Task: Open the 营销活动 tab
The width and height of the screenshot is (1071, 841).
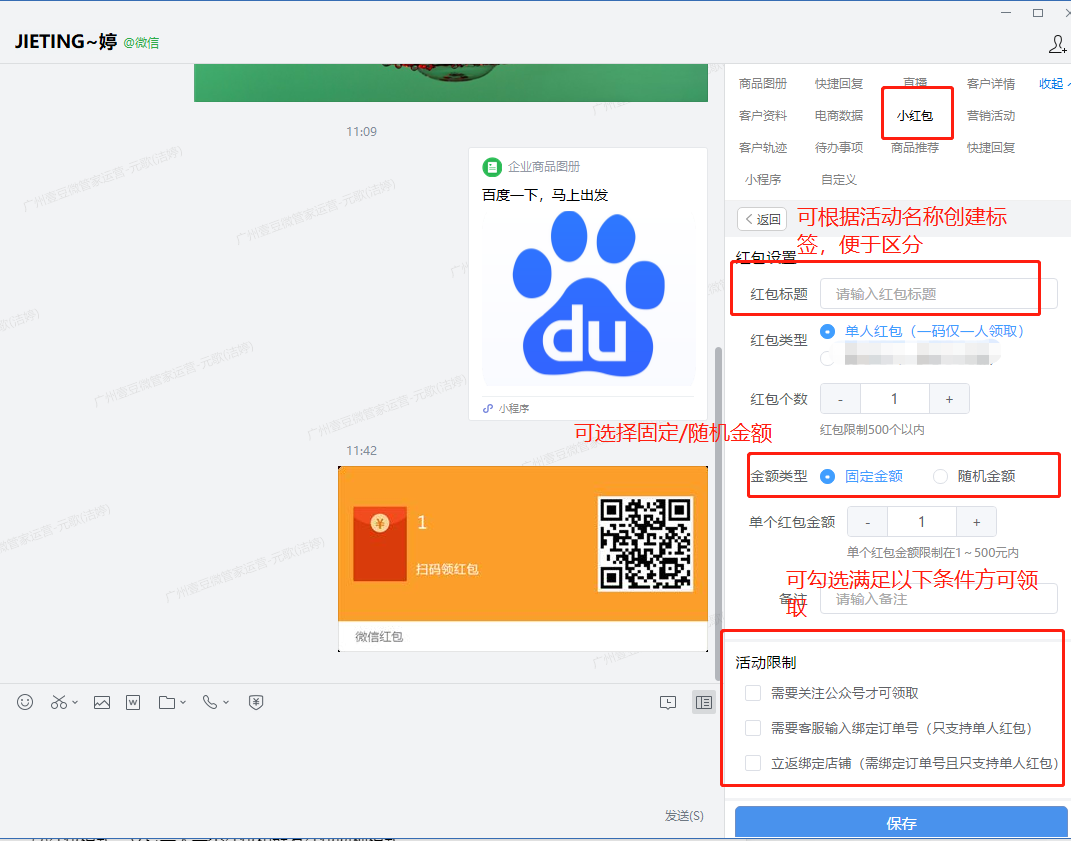Action: click(990, 116)
